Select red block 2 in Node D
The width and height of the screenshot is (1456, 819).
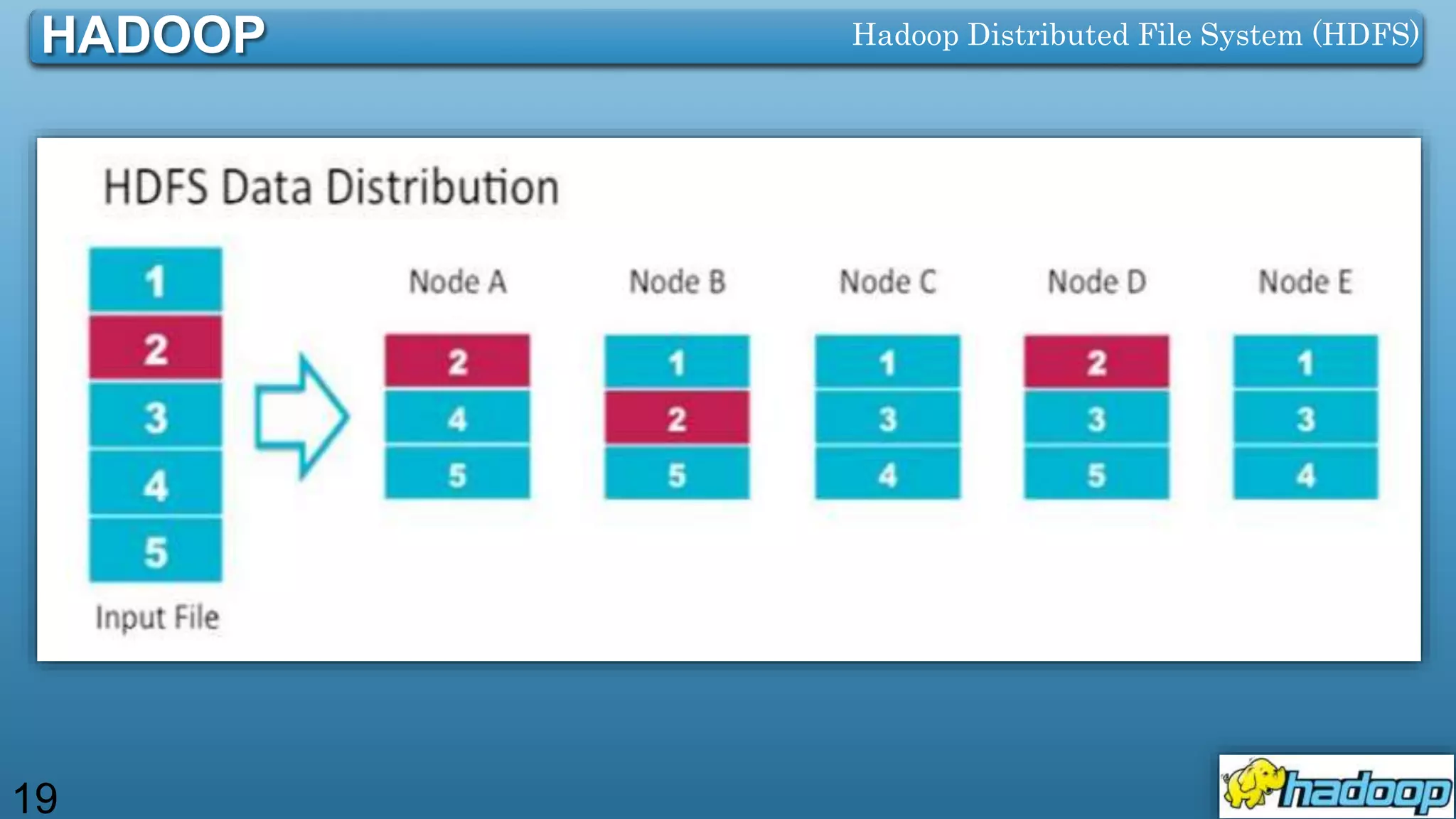point(1096,362)
